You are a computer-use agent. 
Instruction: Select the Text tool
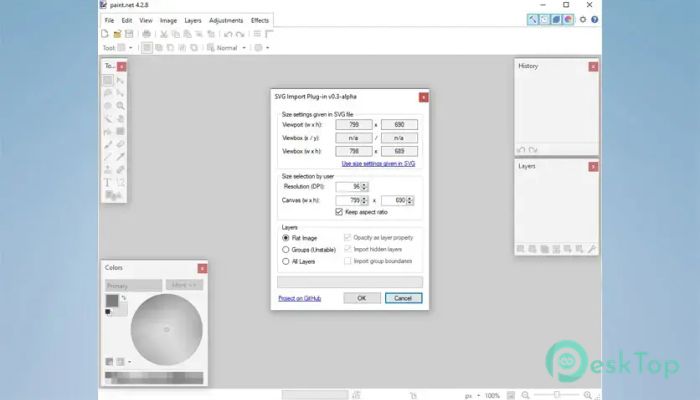pyautogui.click(x=108, y=182)
